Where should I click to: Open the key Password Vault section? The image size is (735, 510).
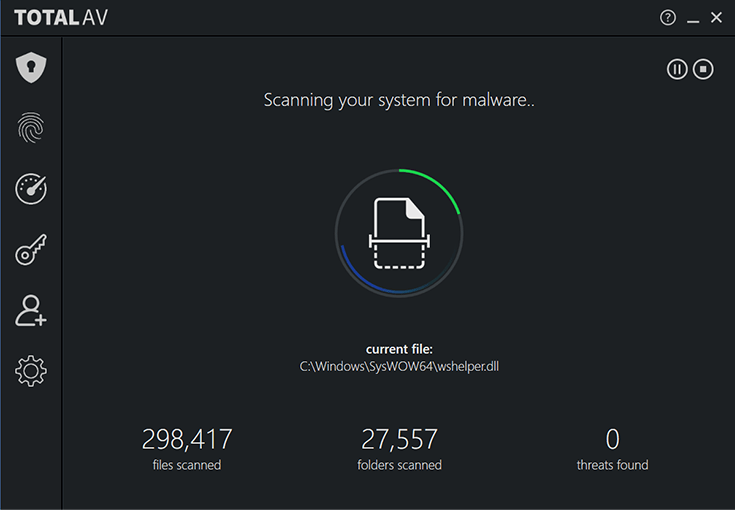31,249
